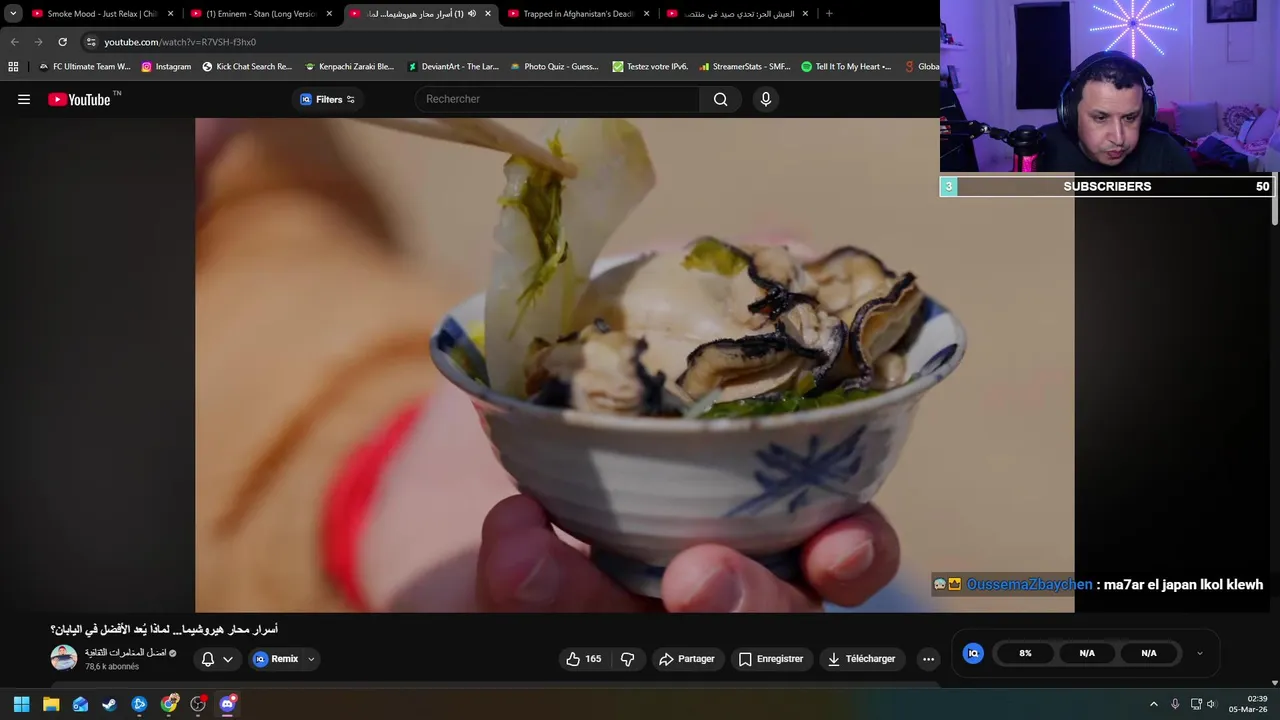This screenshot has width=1280, height=720.
Task: Click the system tray microphone icon
Action: coord(1175,704)
